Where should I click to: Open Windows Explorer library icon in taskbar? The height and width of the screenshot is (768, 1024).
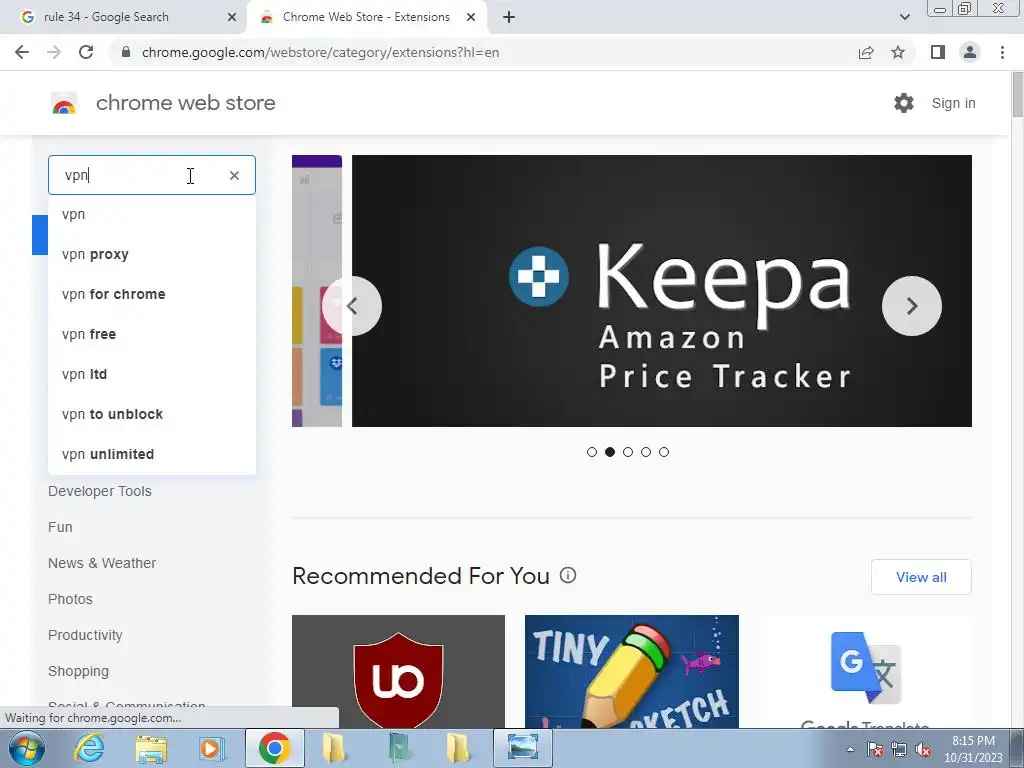click(x=151, y=748)
